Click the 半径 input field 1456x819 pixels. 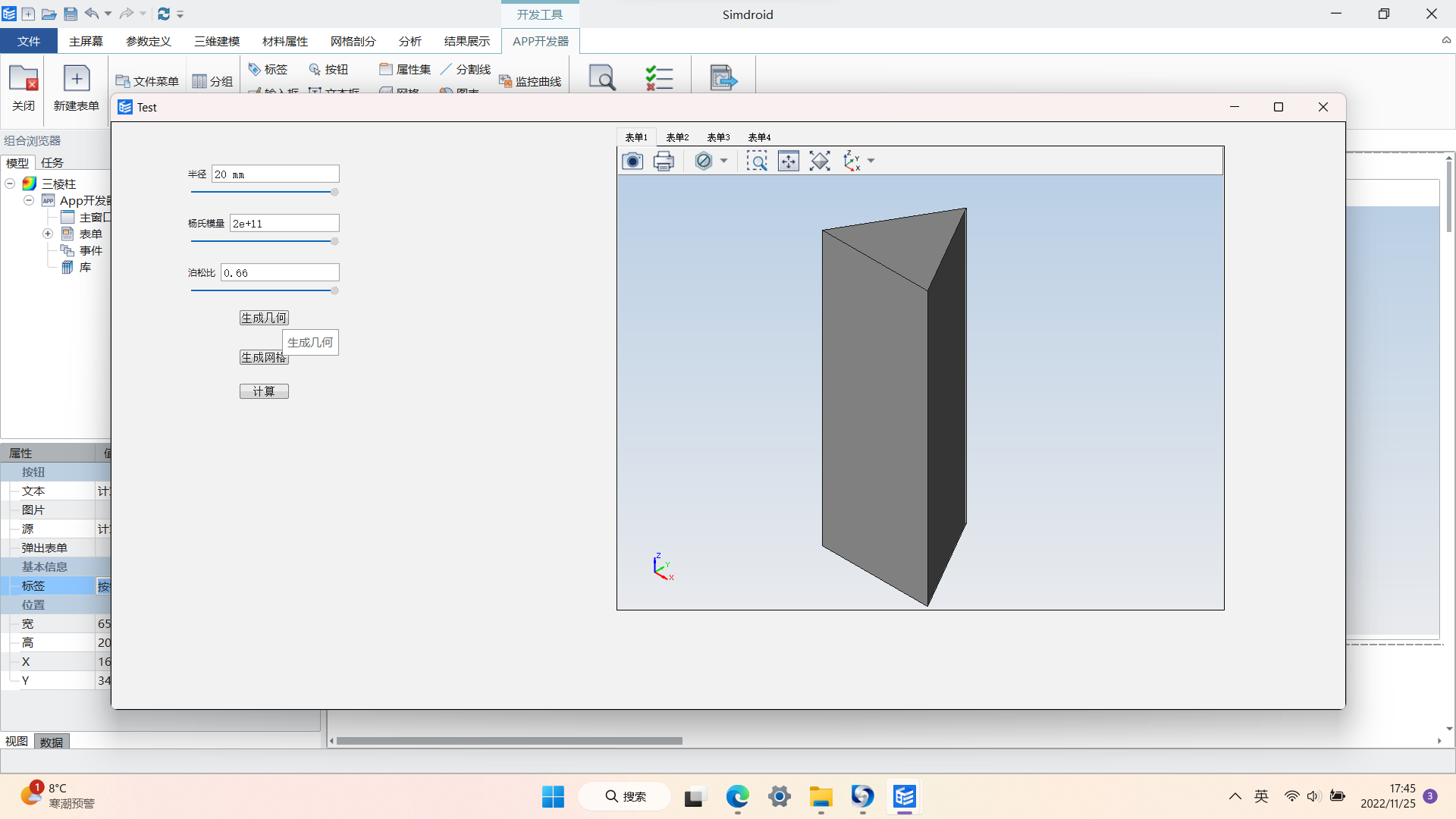(275, 174)
